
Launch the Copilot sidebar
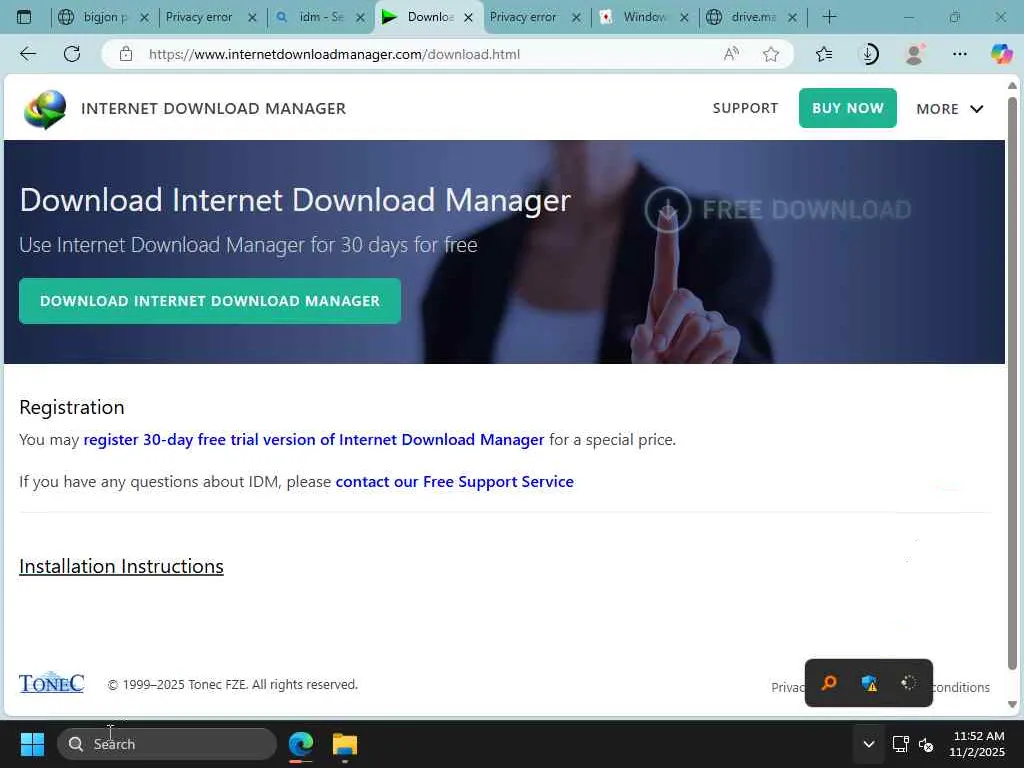point(1001,54)
